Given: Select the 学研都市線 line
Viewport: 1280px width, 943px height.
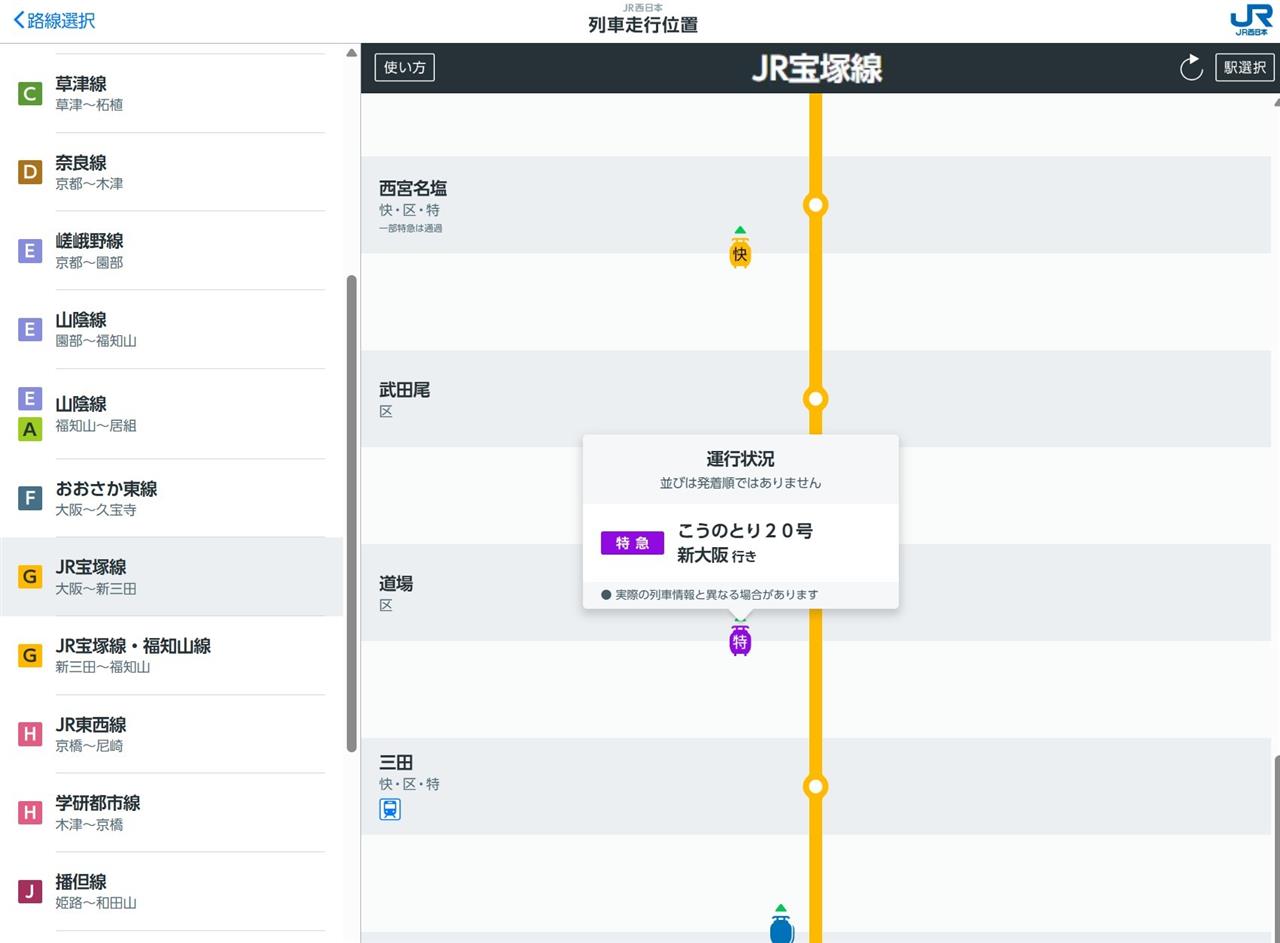Looking at the screenshot, I should click(172, 813).
